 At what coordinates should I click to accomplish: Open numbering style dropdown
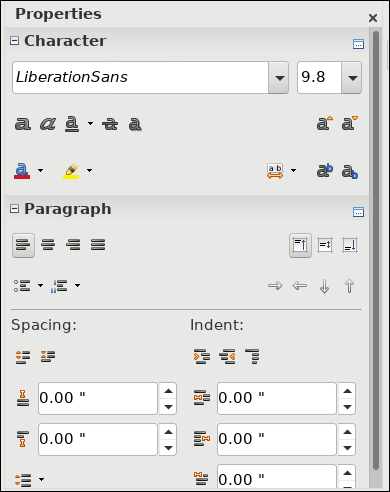coord(77,285)
